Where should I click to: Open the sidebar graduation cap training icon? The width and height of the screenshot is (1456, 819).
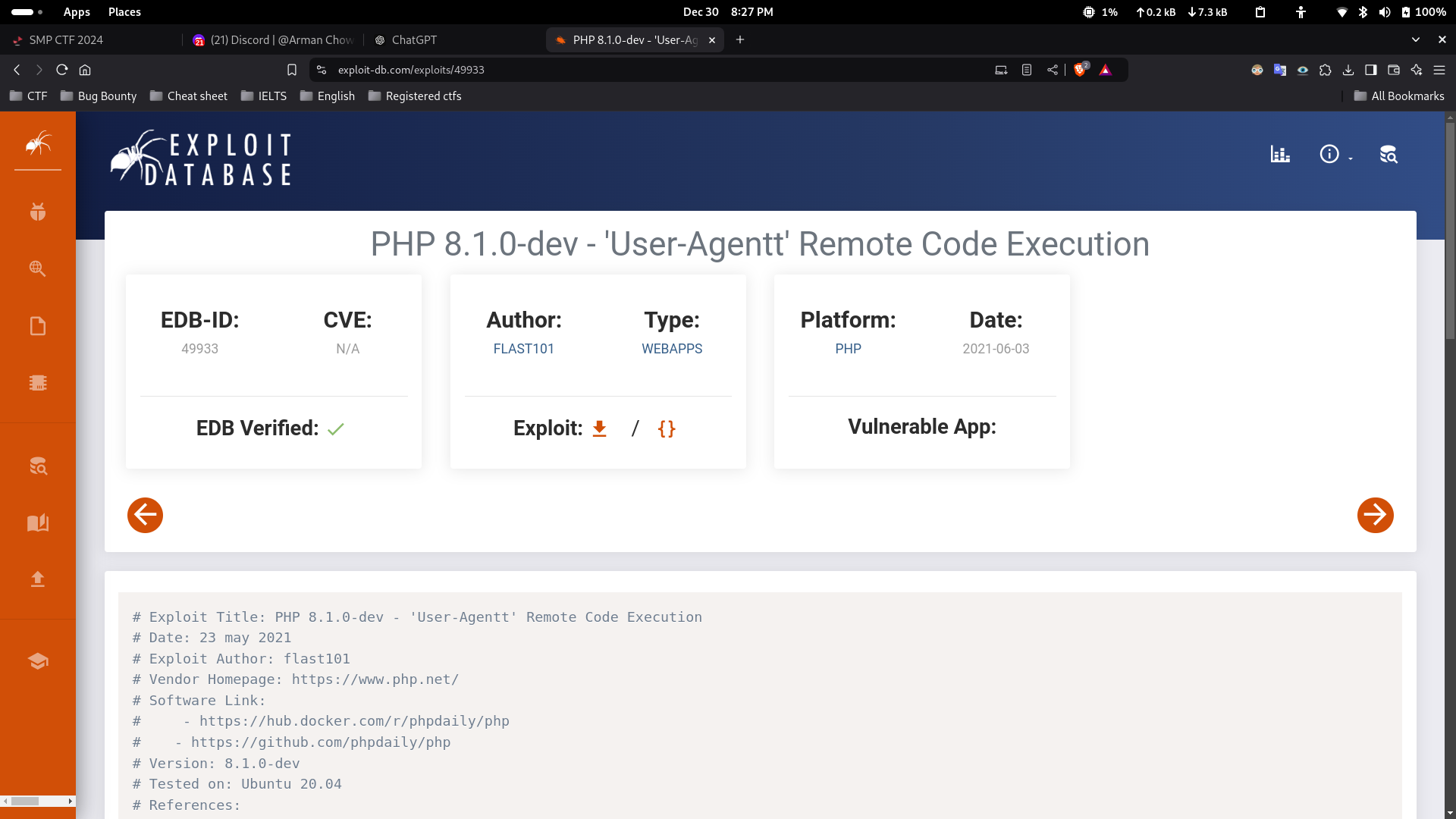pyautogui.click(x=38, y=661)
